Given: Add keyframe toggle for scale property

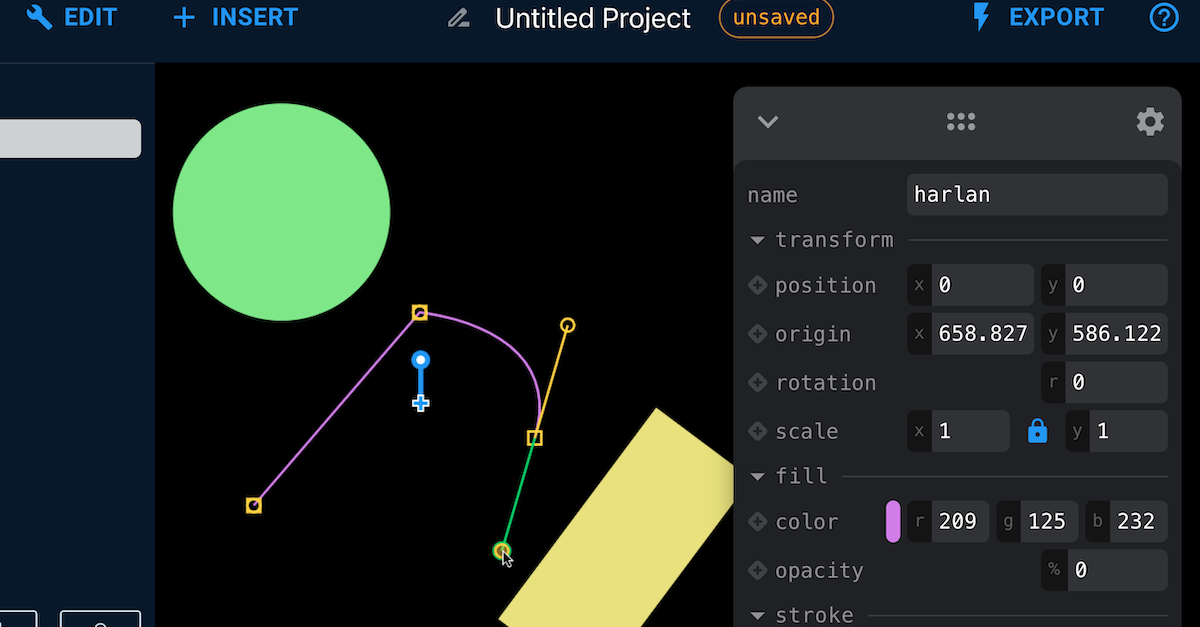Looking at the screenshot, I should (x=757, y=431).
